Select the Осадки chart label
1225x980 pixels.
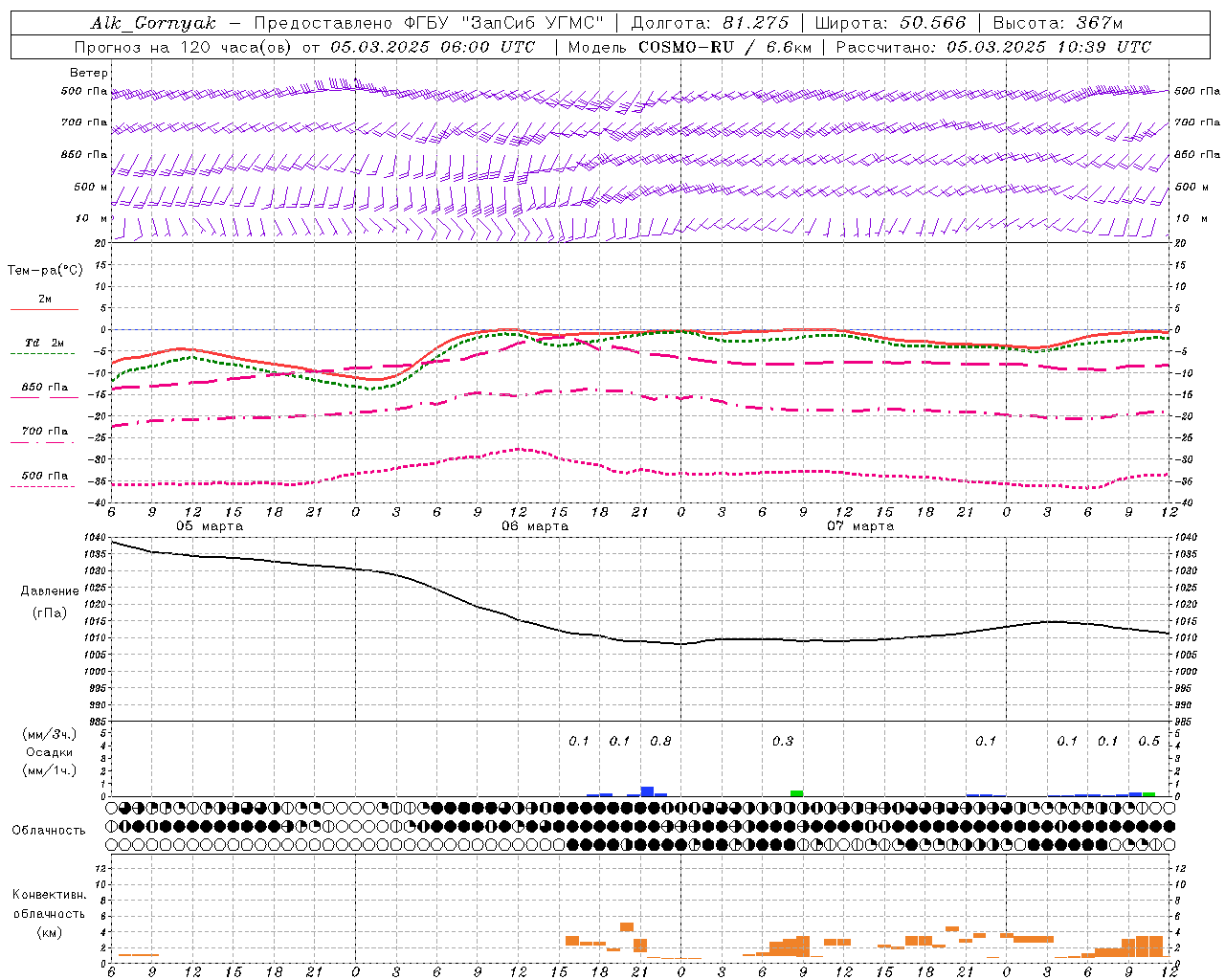click(50, 752)
